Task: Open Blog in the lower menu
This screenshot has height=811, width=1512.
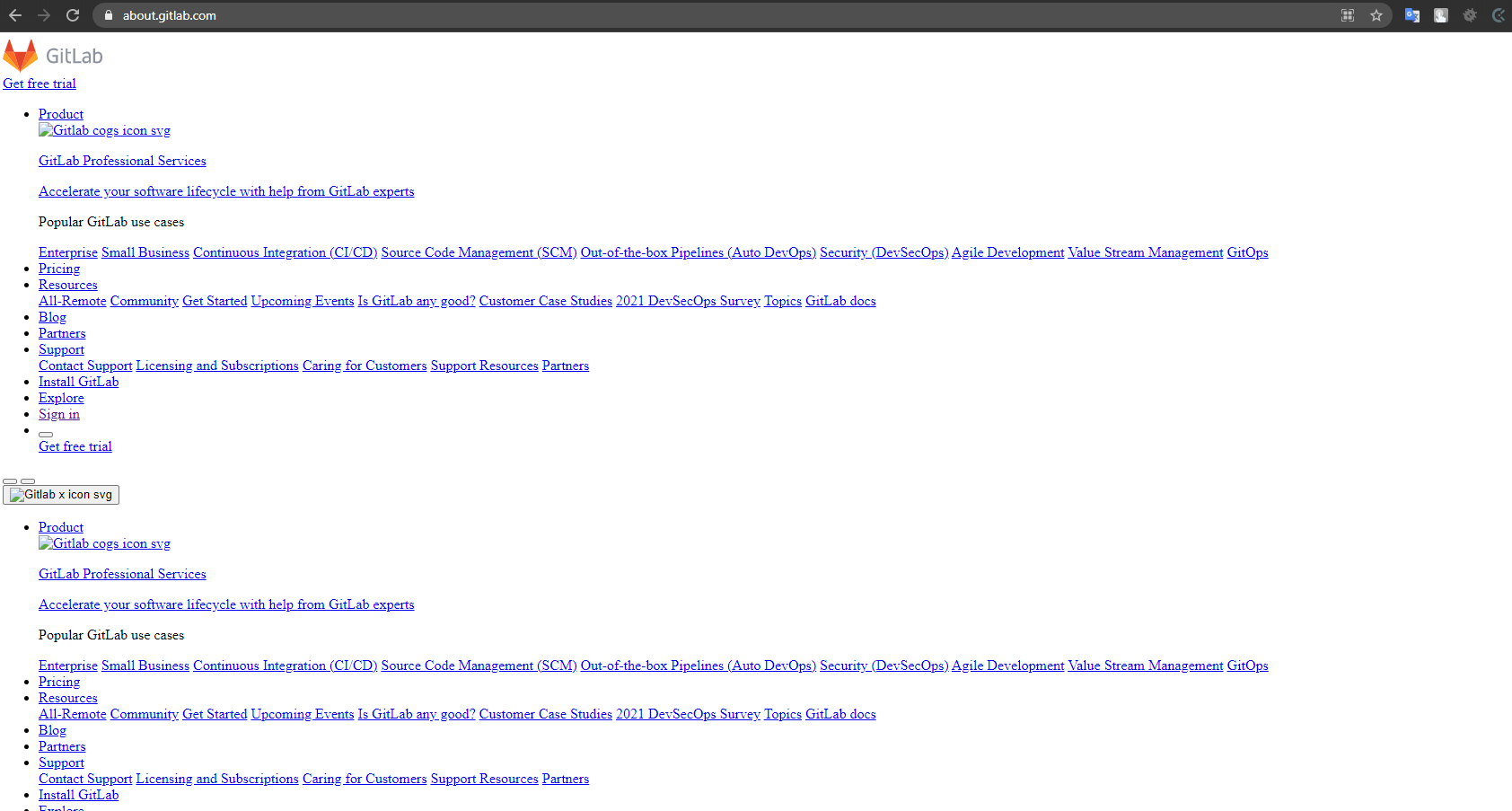Action: click(52, 730)
